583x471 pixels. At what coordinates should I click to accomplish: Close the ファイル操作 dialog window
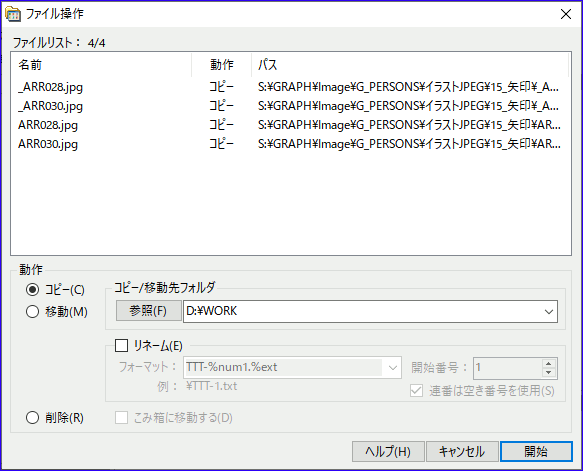566,14
